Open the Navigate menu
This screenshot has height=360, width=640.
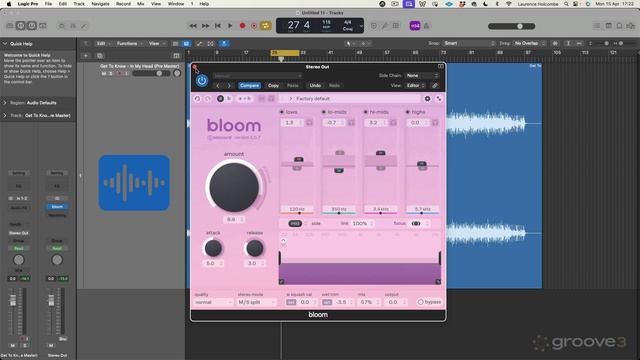[x=100, y=4]
